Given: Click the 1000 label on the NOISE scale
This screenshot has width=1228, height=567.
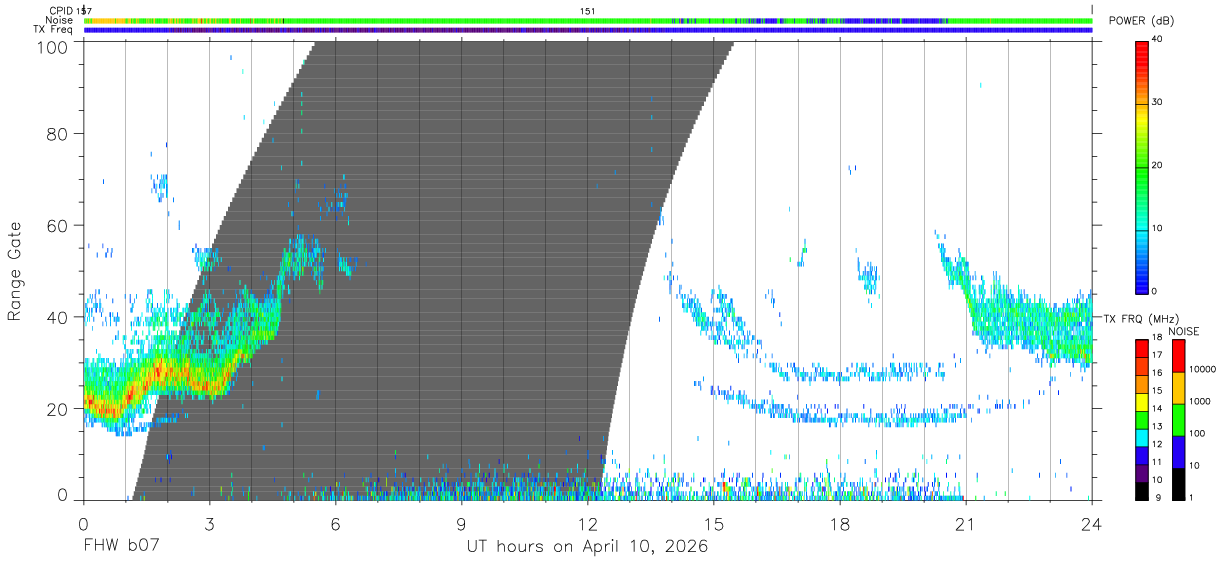Looking at the screenshot, I should pos(1200,401).
